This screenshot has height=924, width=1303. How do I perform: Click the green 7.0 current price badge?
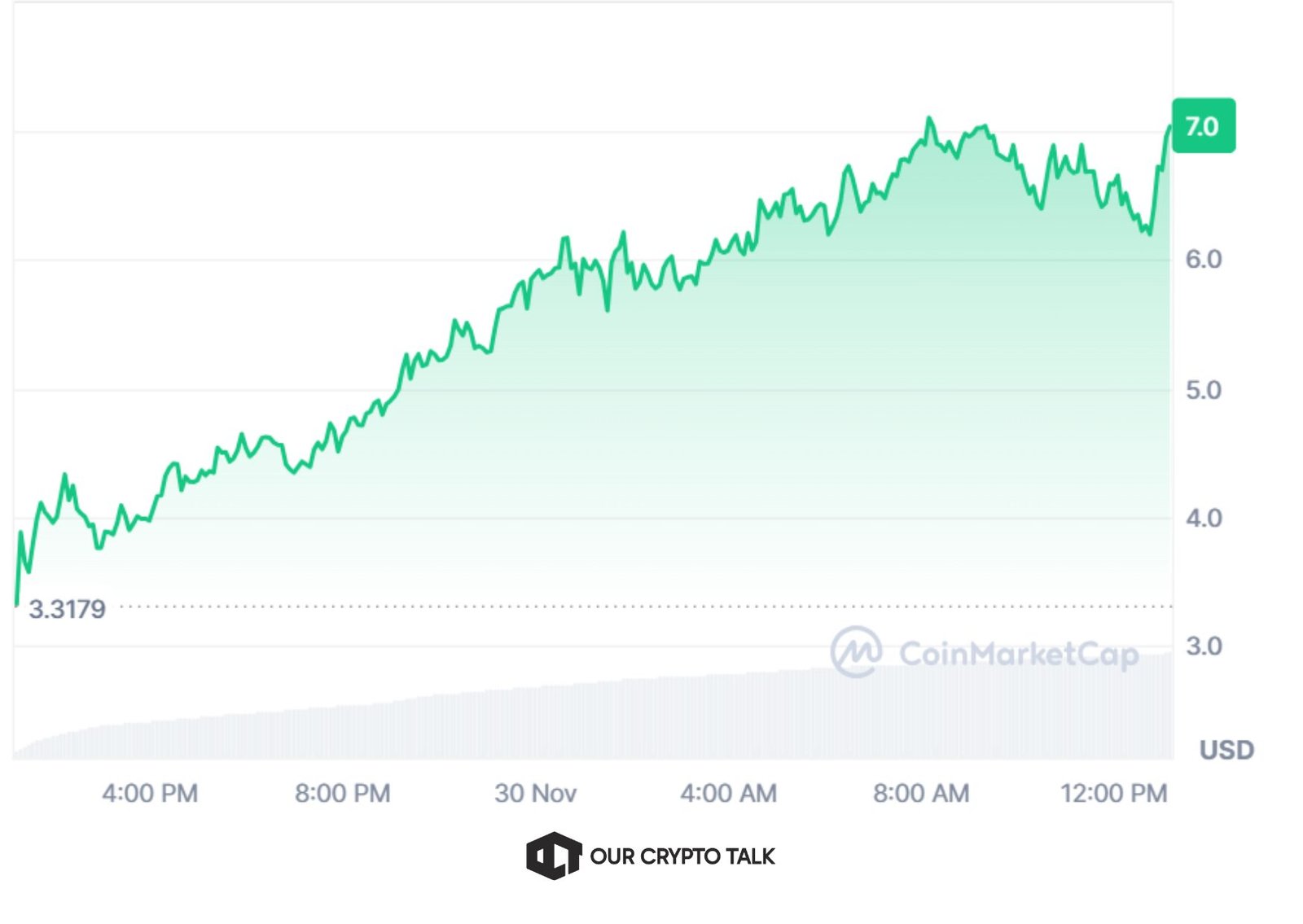pos(1203,126)
